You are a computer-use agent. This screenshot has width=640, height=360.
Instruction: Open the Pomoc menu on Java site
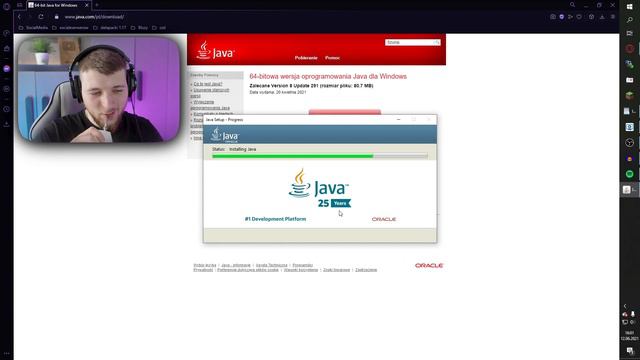pyautogui.click(x=332, y=58)
